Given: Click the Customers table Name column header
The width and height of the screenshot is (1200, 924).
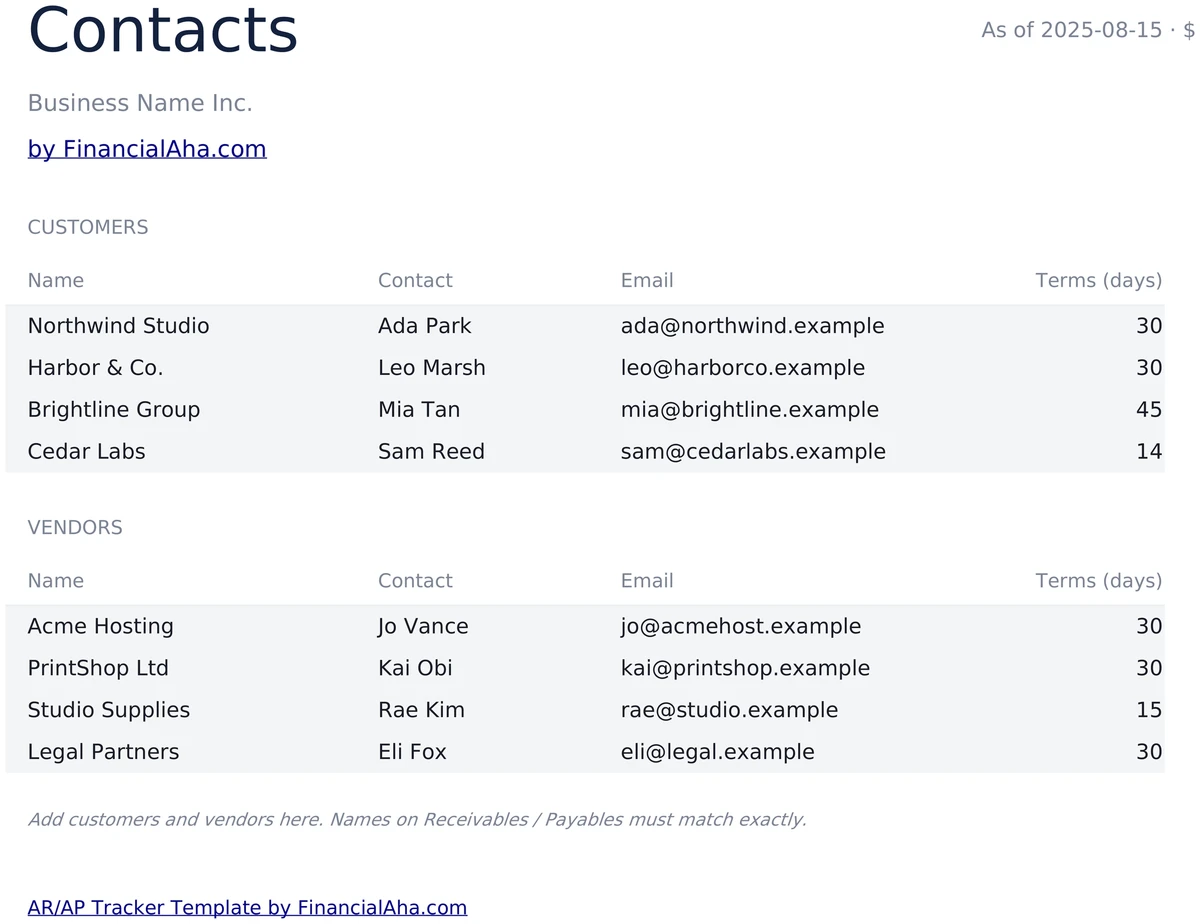Looking at the screenshot, I should (56, 280).
